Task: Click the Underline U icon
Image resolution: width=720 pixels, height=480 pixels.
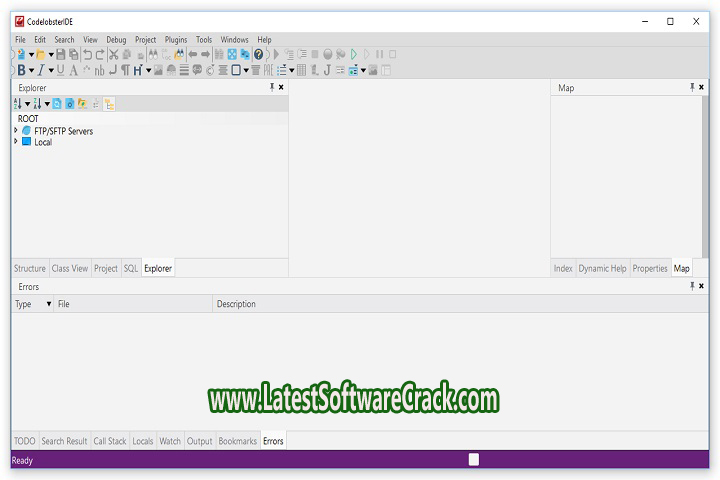Action: pyautogui.click(x=60, y=70)
